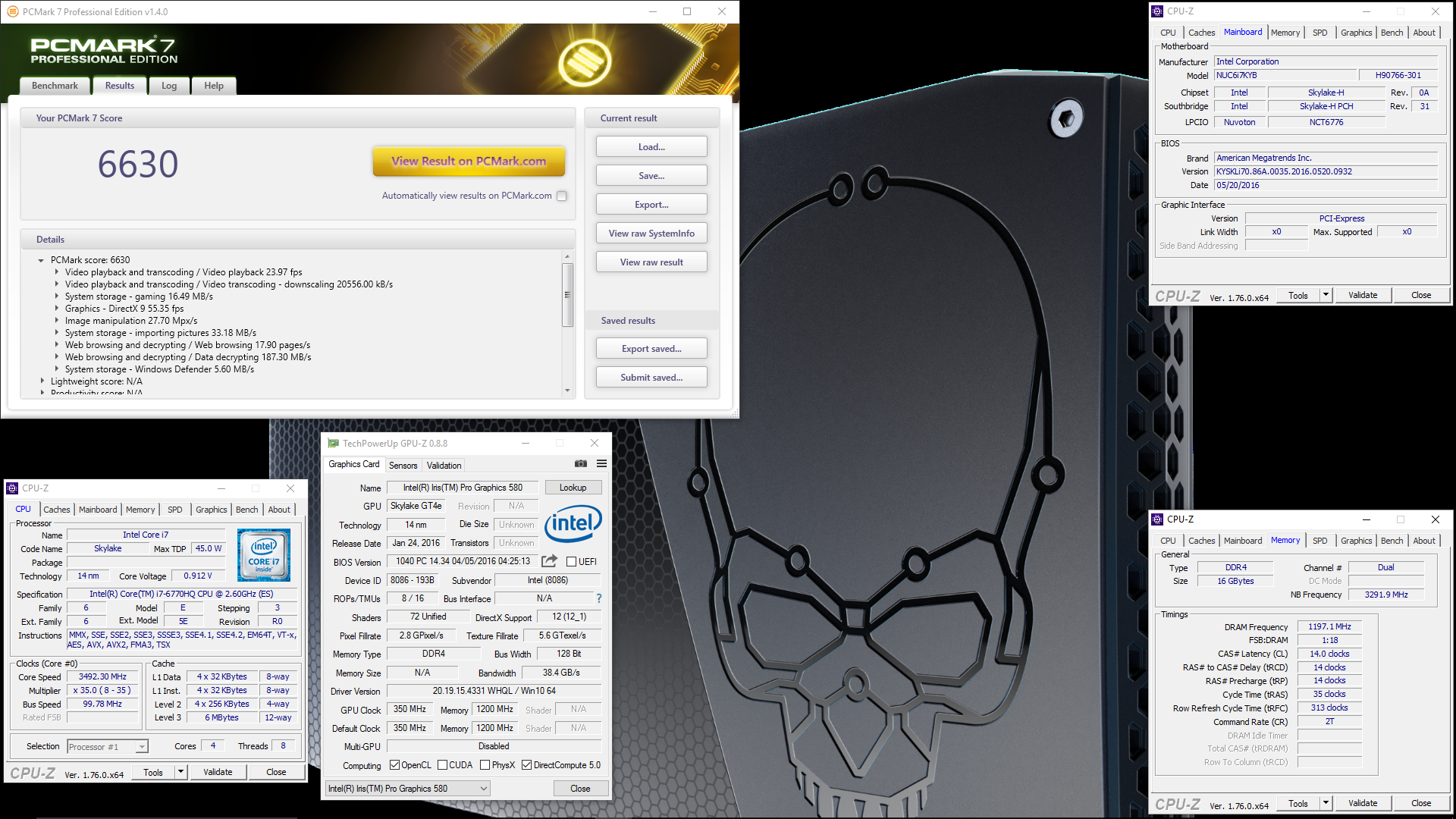Click the CPU-Z Mainboard window title icon
Screen dimensions: 1456x819
tap(1157, 11)
